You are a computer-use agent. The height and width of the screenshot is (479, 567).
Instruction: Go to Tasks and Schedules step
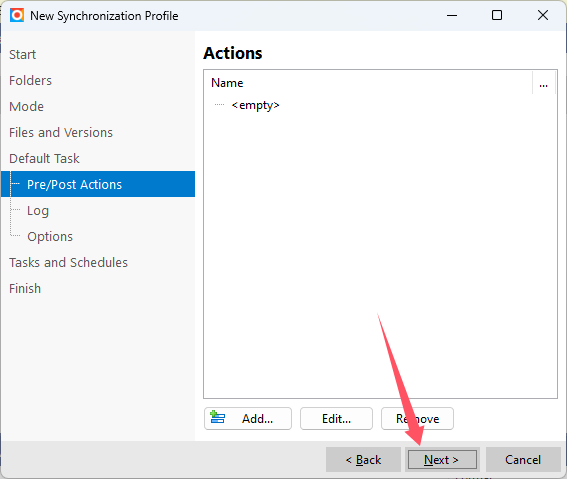pyautogui.click(x=68, y=263)
